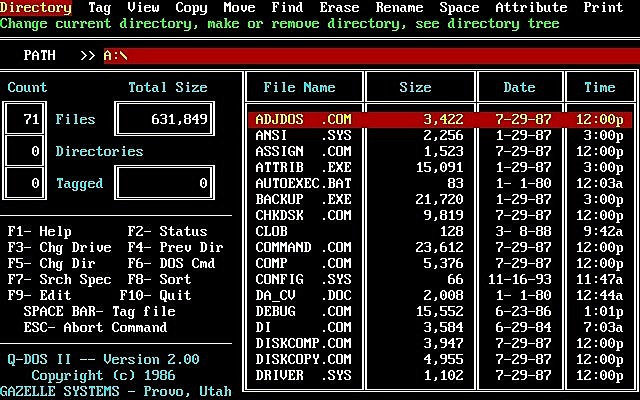Select the ADJDOS .COM file row
Screen dimensions: 640x400
pos(440,119)
